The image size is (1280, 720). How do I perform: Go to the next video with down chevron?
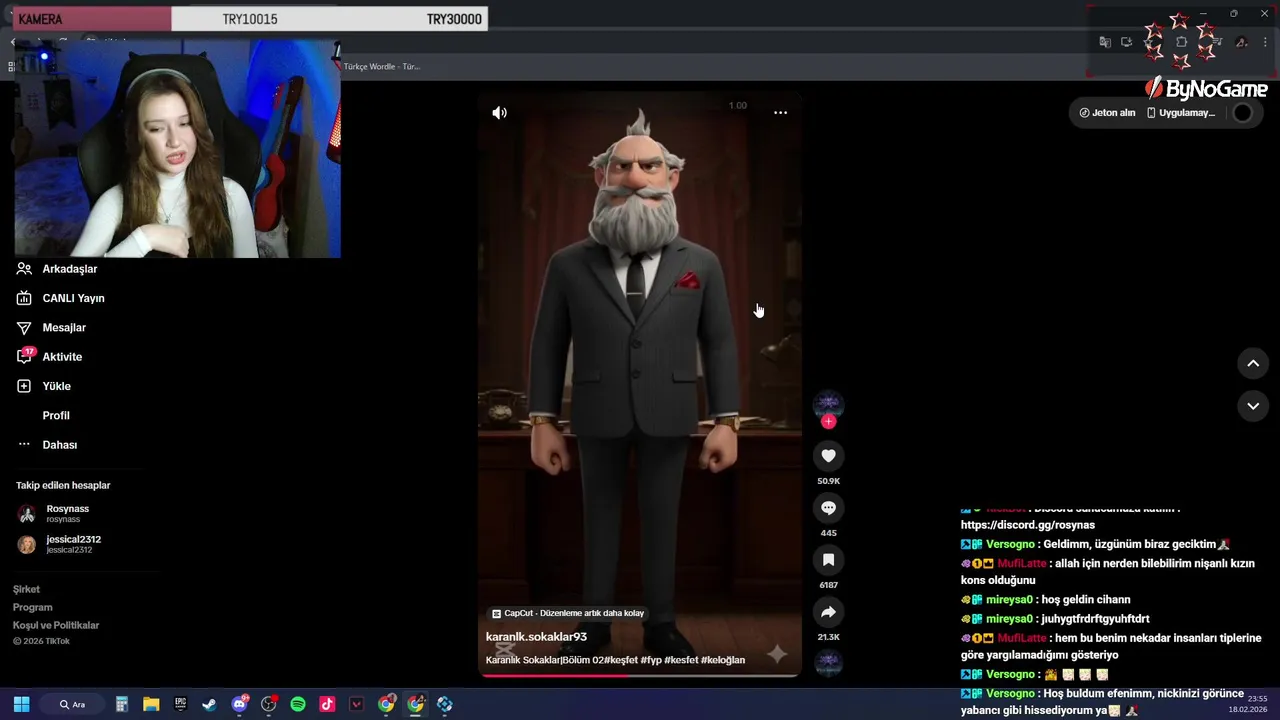(x=1253, y=406)
